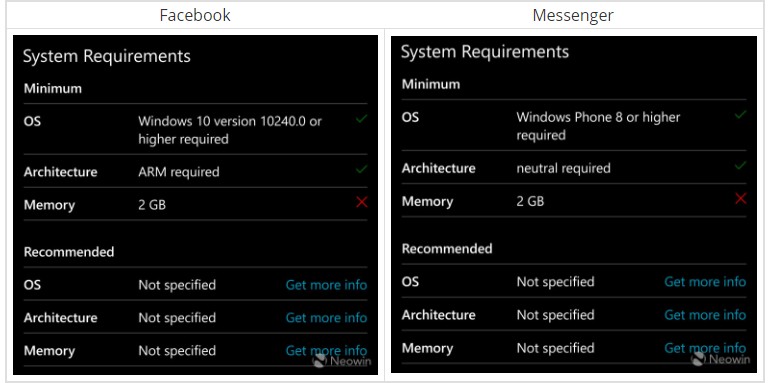Screen dimensions: 770x383
Task: Click Get more info for Messenger recommended OS
Action: point(705,281)
